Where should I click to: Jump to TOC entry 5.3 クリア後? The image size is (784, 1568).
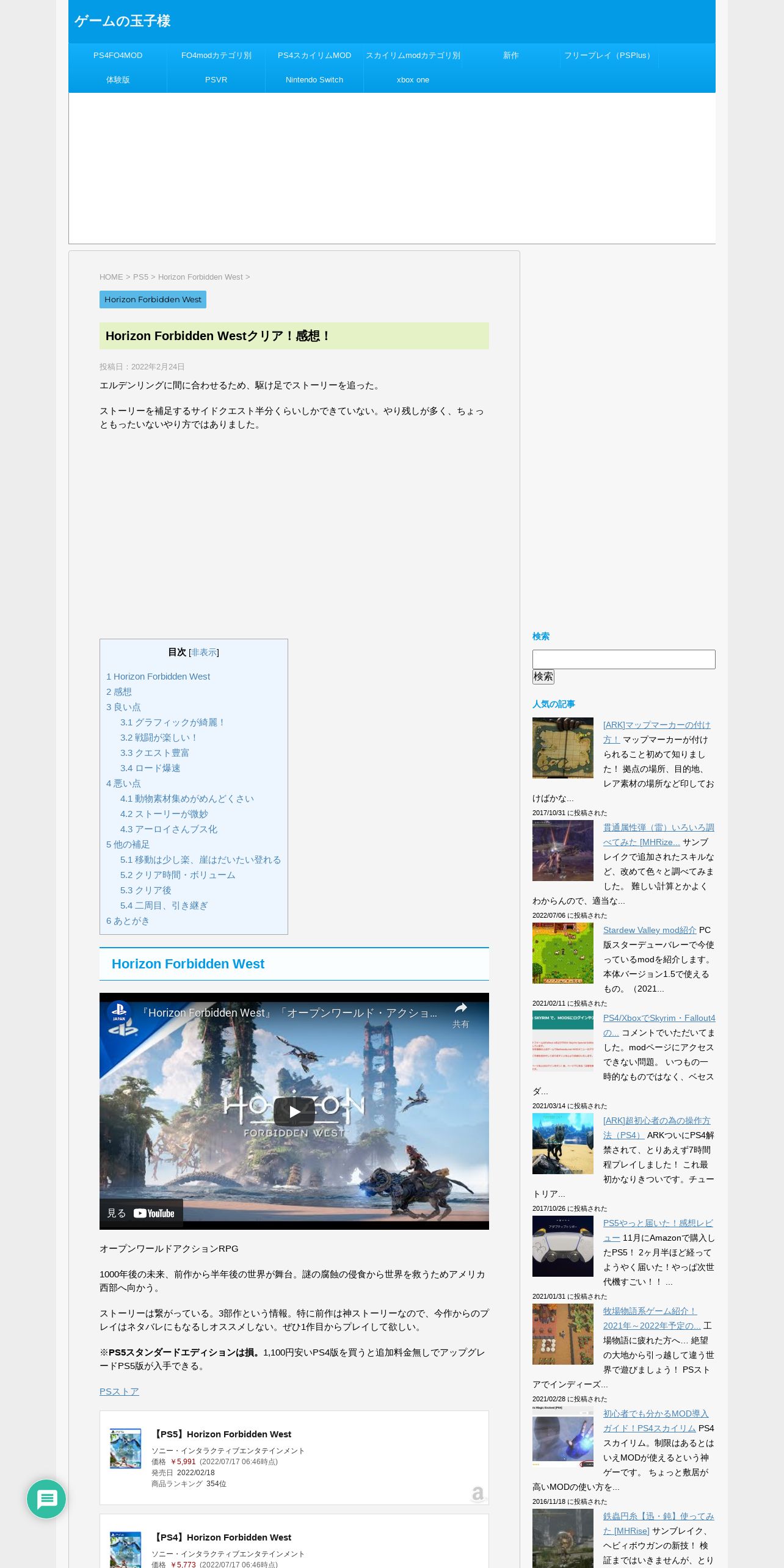[145, 890]
